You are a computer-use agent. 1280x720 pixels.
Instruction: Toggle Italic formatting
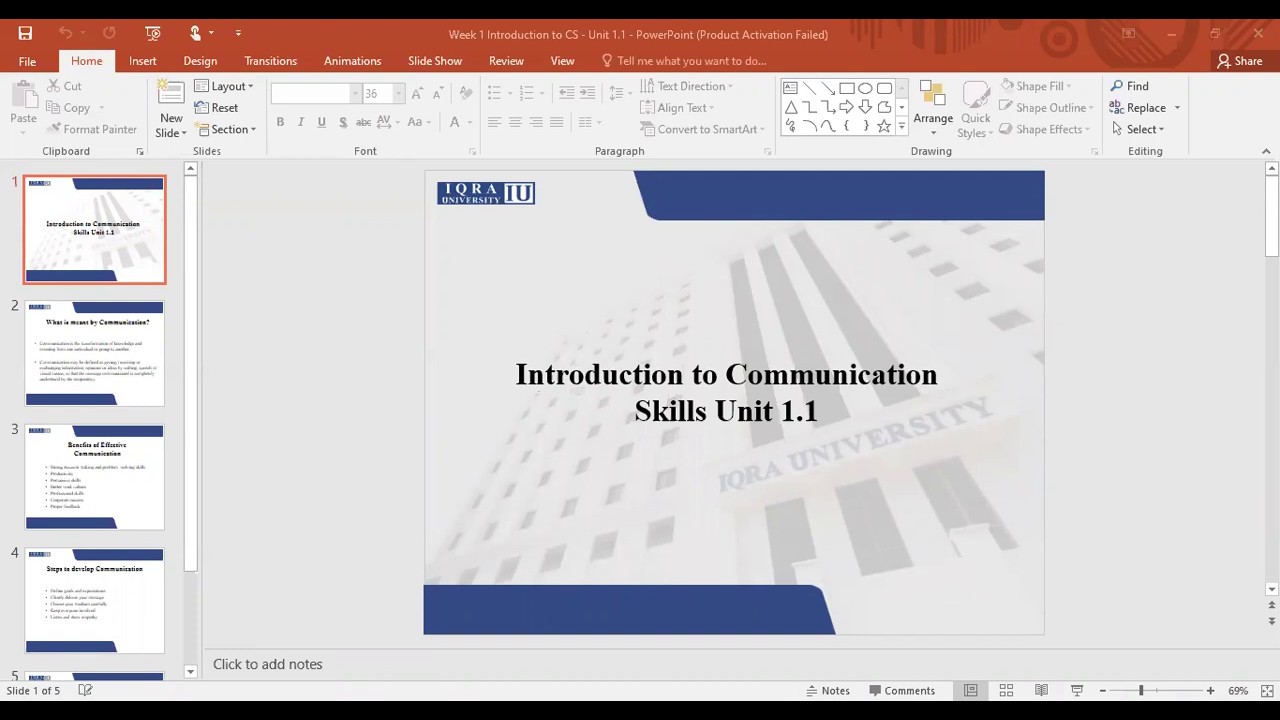(301, 122)
